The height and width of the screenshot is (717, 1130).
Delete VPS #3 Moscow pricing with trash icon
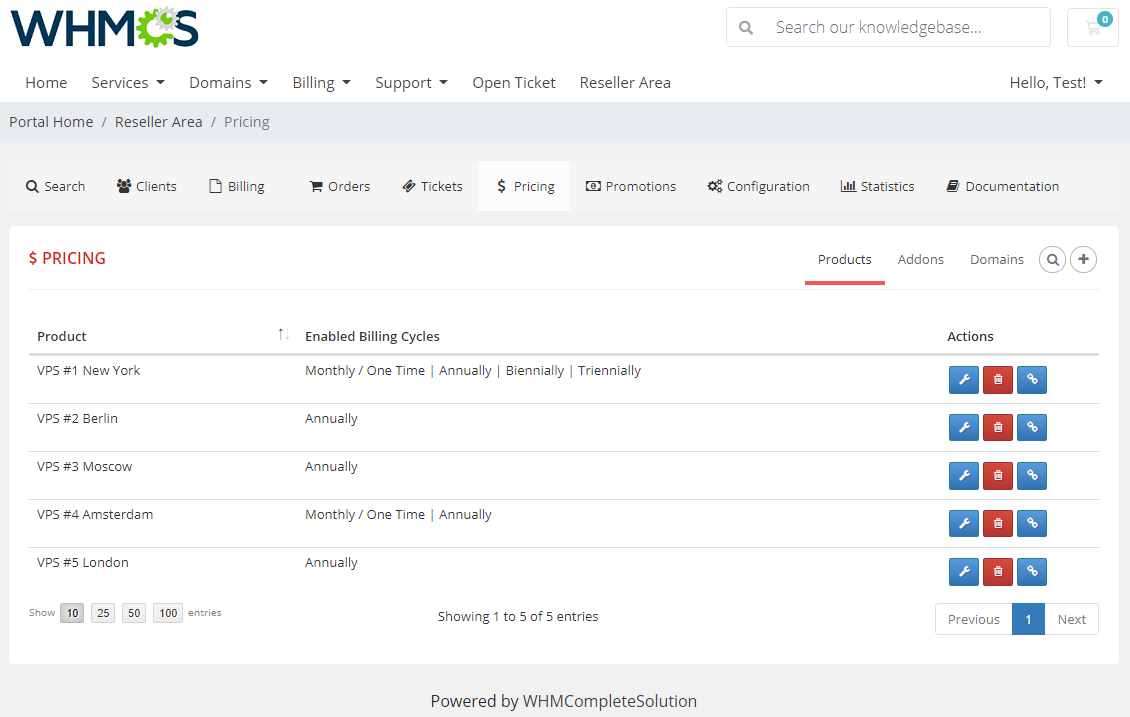997,476
